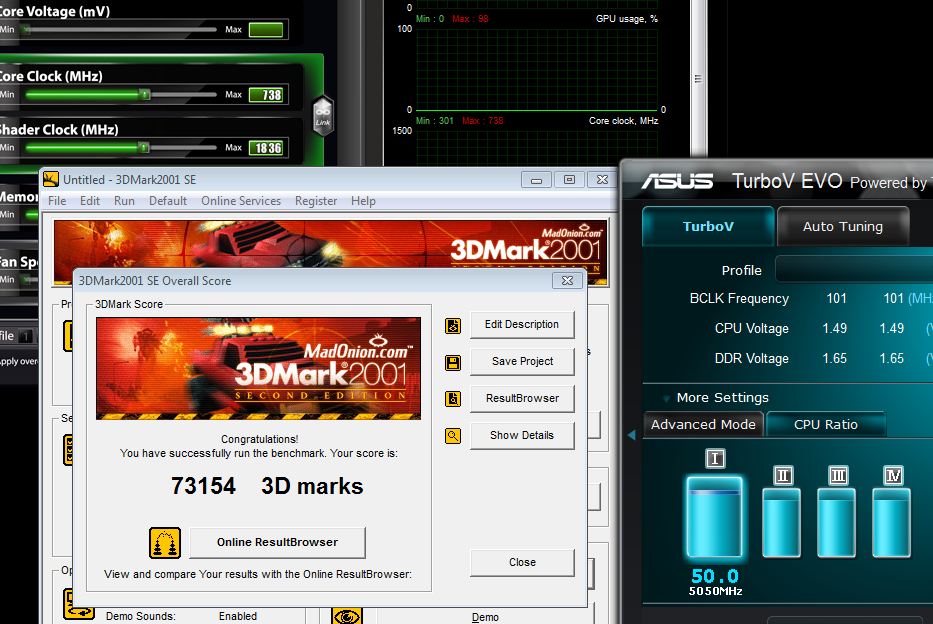Viewport: 933px width, 624px height.
Task: Click the Shader Clock value field 1836
Action: 265,148
